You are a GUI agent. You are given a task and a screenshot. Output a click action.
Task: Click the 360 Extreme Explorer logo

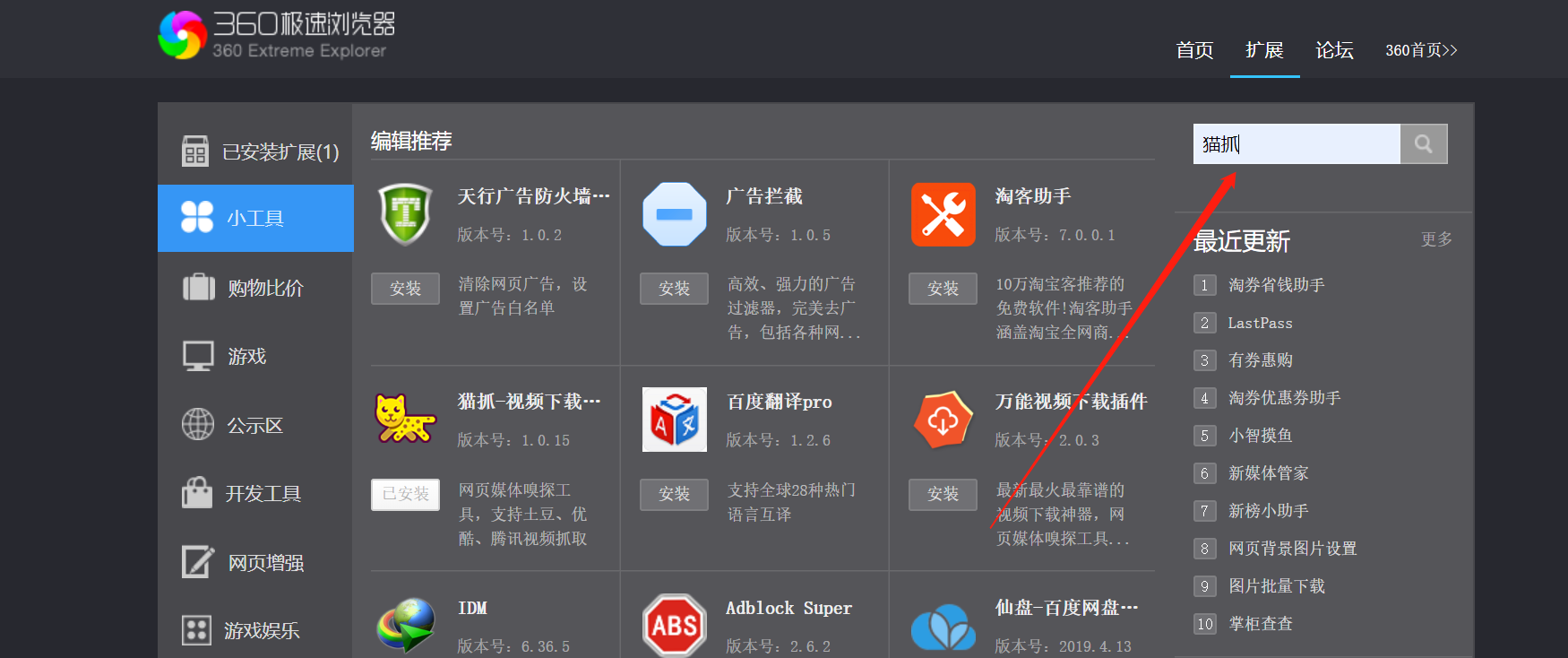click(x=277, y=35)
